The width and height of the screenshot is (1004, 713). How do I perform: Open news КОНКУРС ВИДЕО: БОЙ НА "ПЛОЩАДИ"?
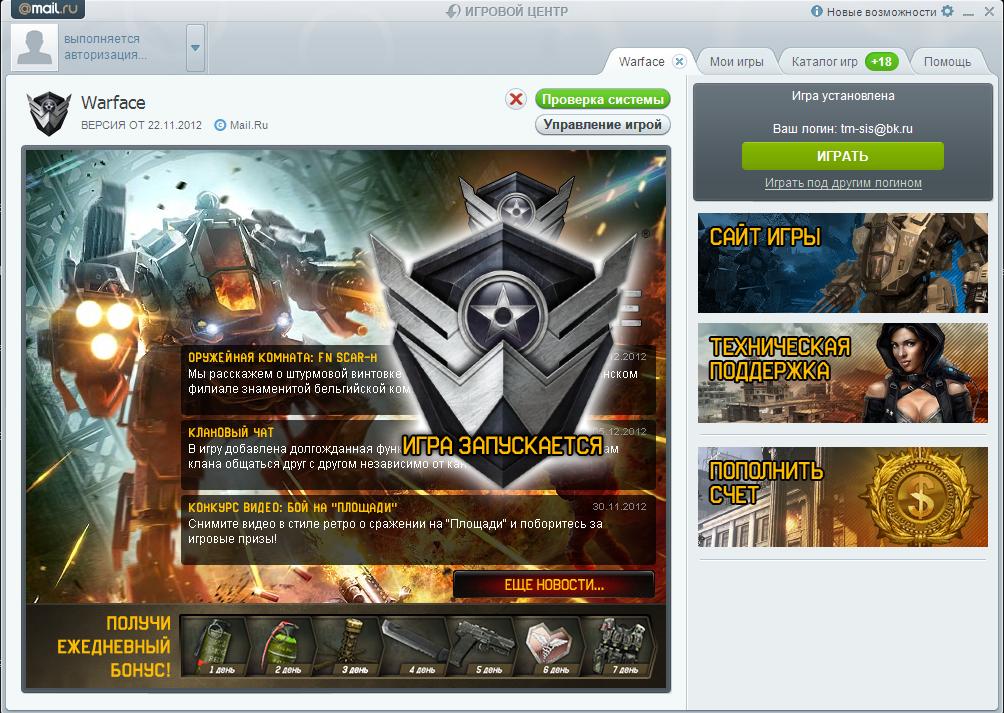click(293, 508)
